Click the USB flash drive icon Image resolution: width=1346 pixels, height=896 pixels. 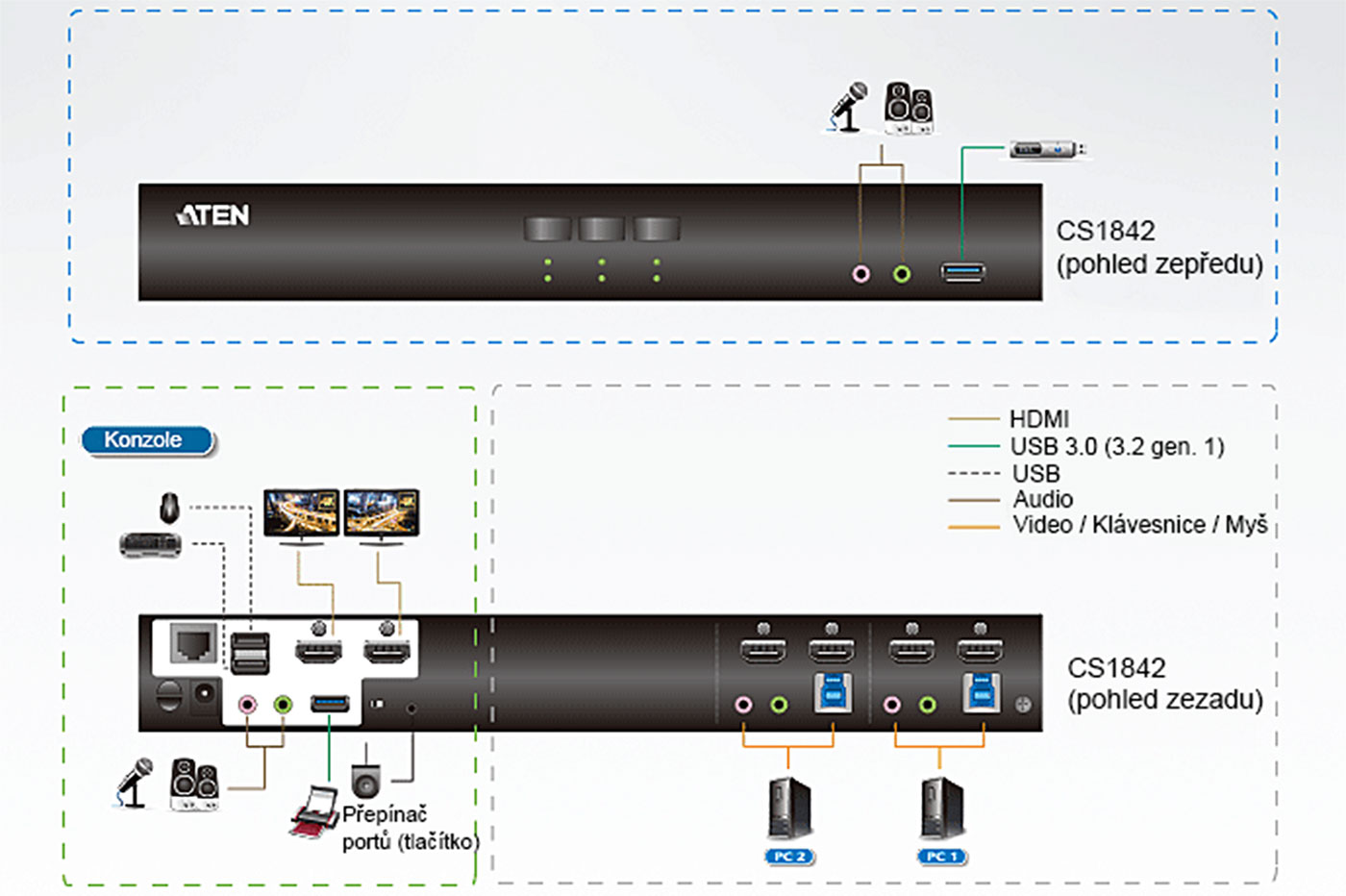point(1049,150)
